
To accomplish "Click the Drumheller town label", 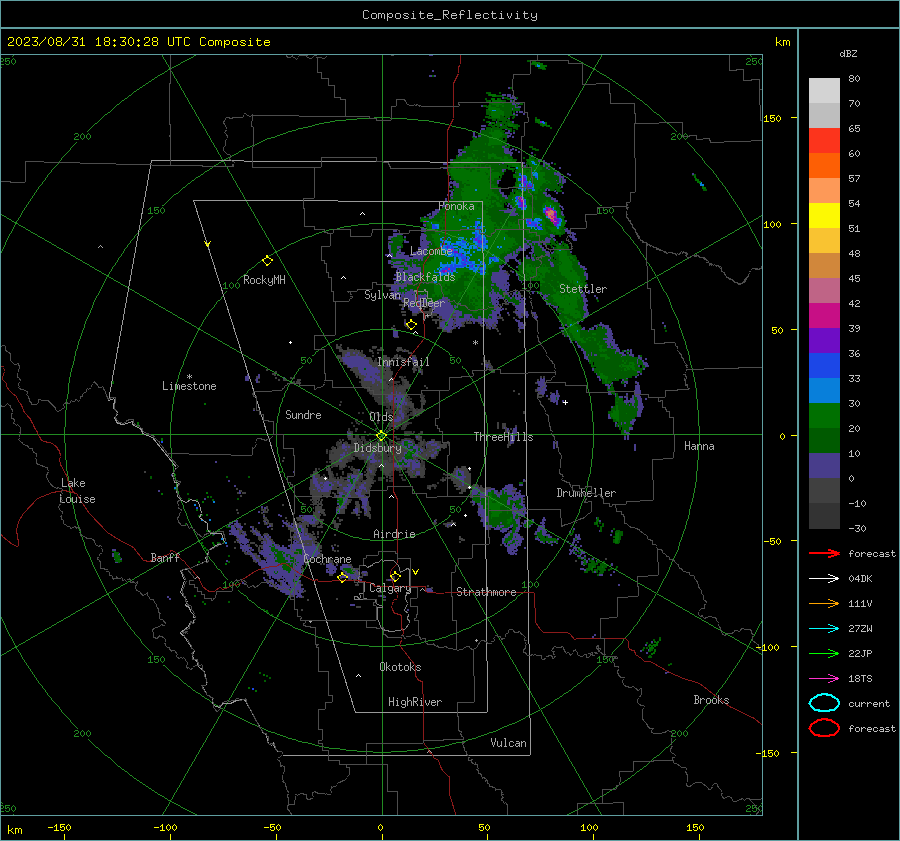I will coord(586,493).
